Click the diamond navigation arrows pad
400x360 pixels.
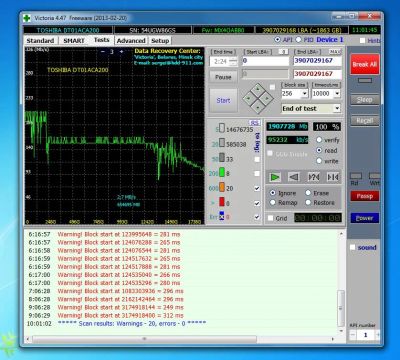click(258, 99)
